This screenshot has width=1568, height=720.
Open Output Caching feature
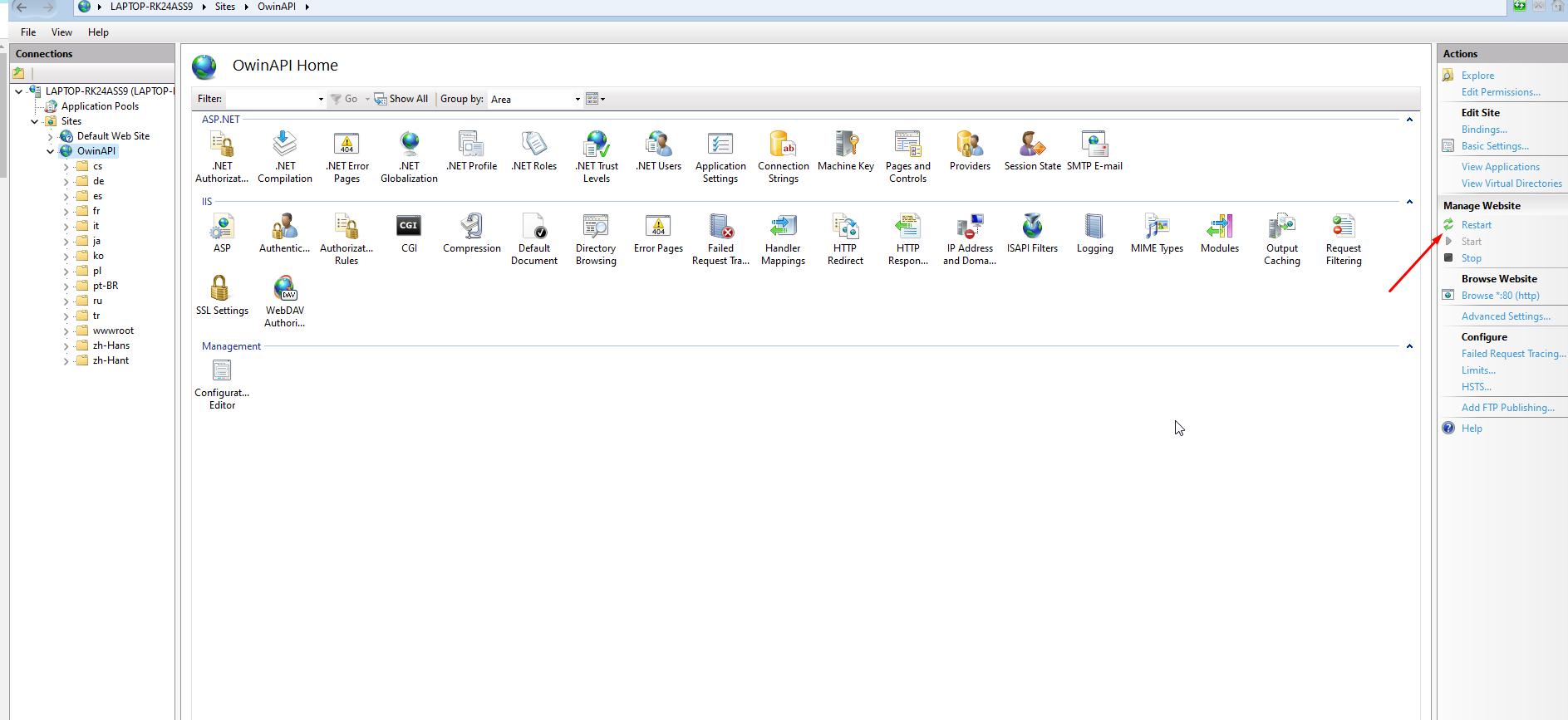tap(1282, 239)
